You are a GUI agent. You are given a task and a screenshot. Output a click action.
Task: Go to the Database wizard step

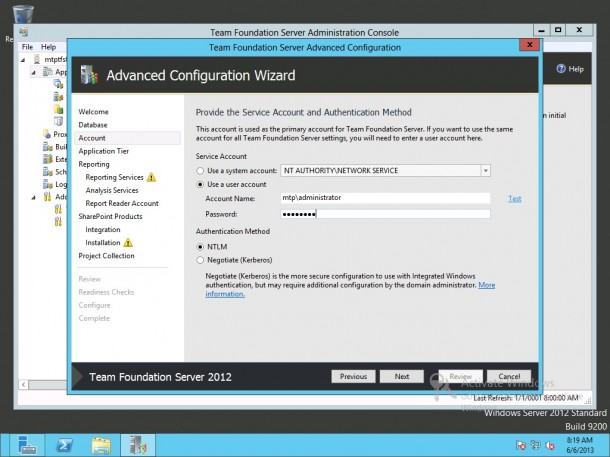[x=93, y=125]
